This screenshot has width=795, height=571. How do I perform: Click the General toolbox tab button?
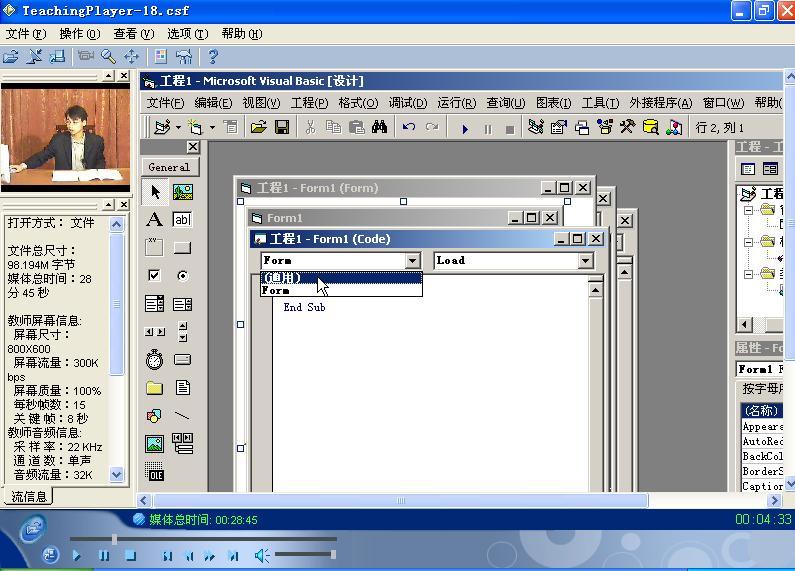tap(169, 167)
